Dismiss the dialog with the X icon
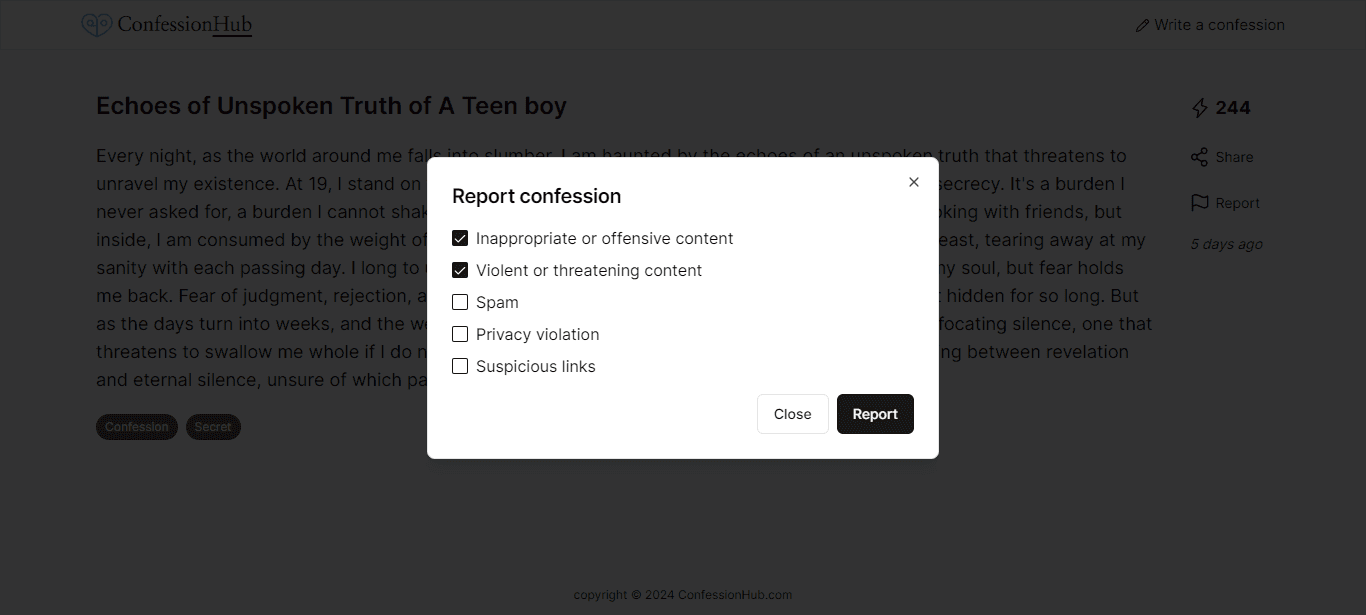The height and width of the screenshot is (615, 1366). pos(914,182)
